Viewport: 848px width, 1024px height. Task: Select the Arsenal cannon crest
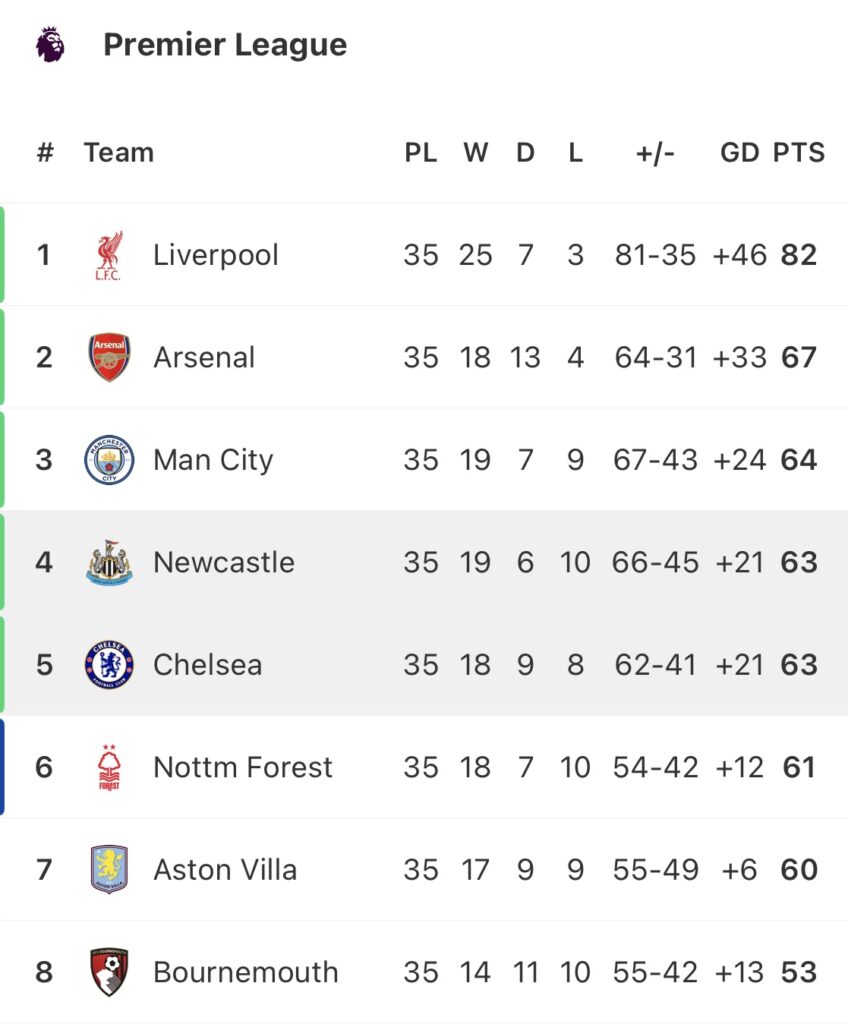point(109,357)
